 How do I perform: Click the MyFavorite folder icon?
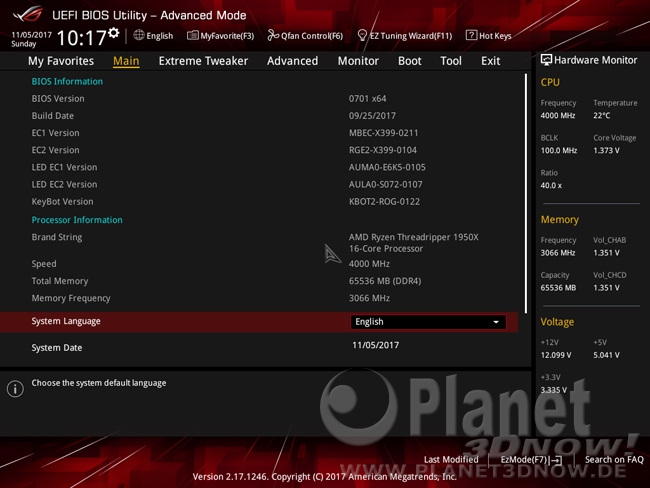(x=192, y=36)
